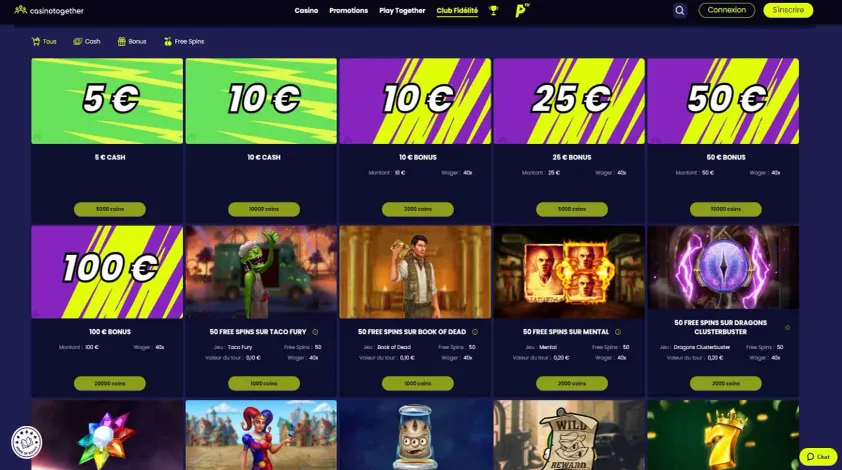Redeem 100 € Bonus for 20000 coins
Screen dimensions: 842x470
pos(110,384)
